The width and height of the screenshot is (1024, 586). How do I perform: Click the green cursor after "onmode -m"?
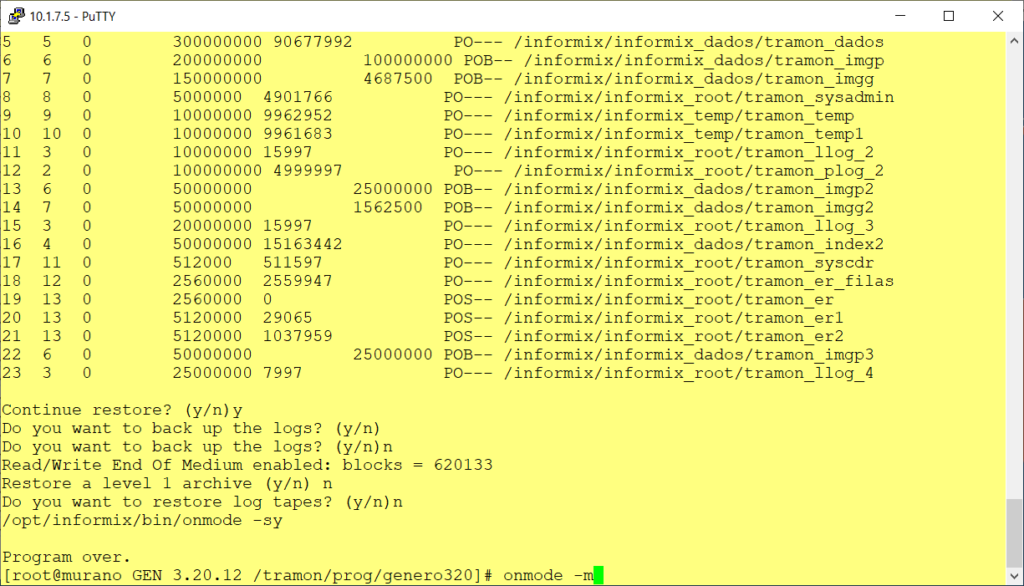(x=599, y=575)
